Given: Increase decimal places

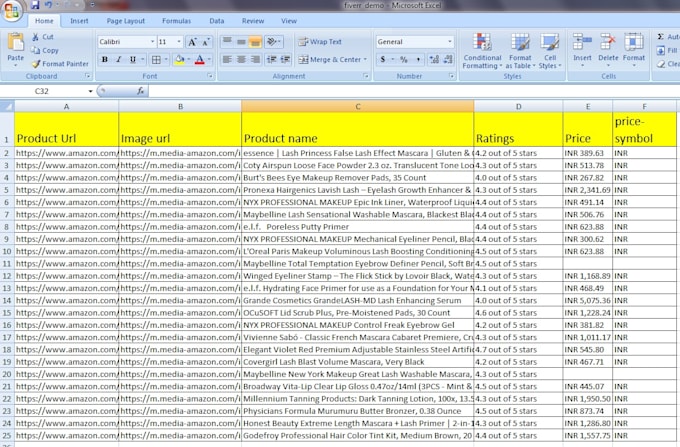Looking at the screenshot, I should tap(434, 59).
